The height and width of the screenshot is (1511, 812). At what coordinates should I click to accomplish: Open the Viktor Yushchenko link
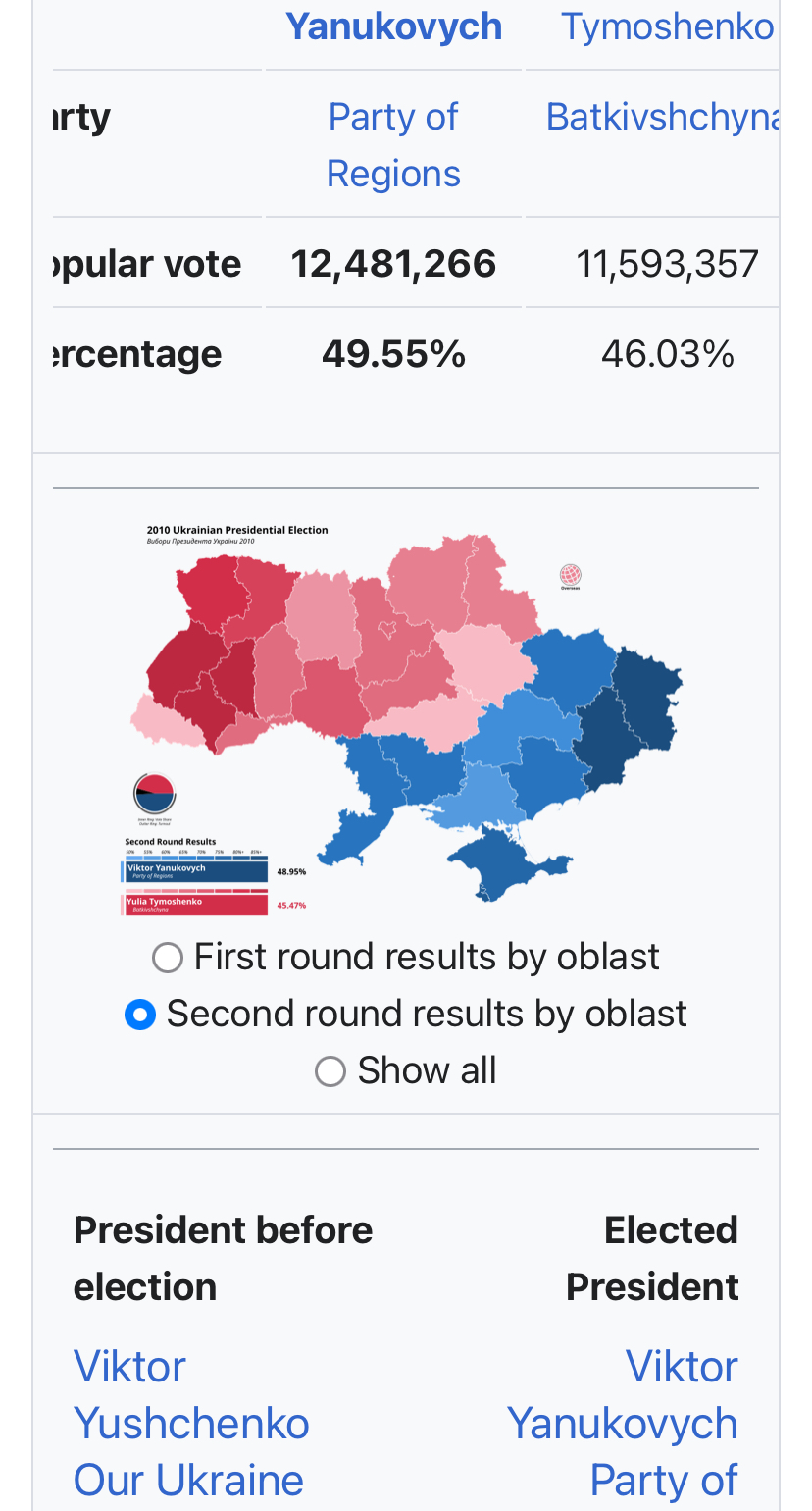click(191, 1395)
